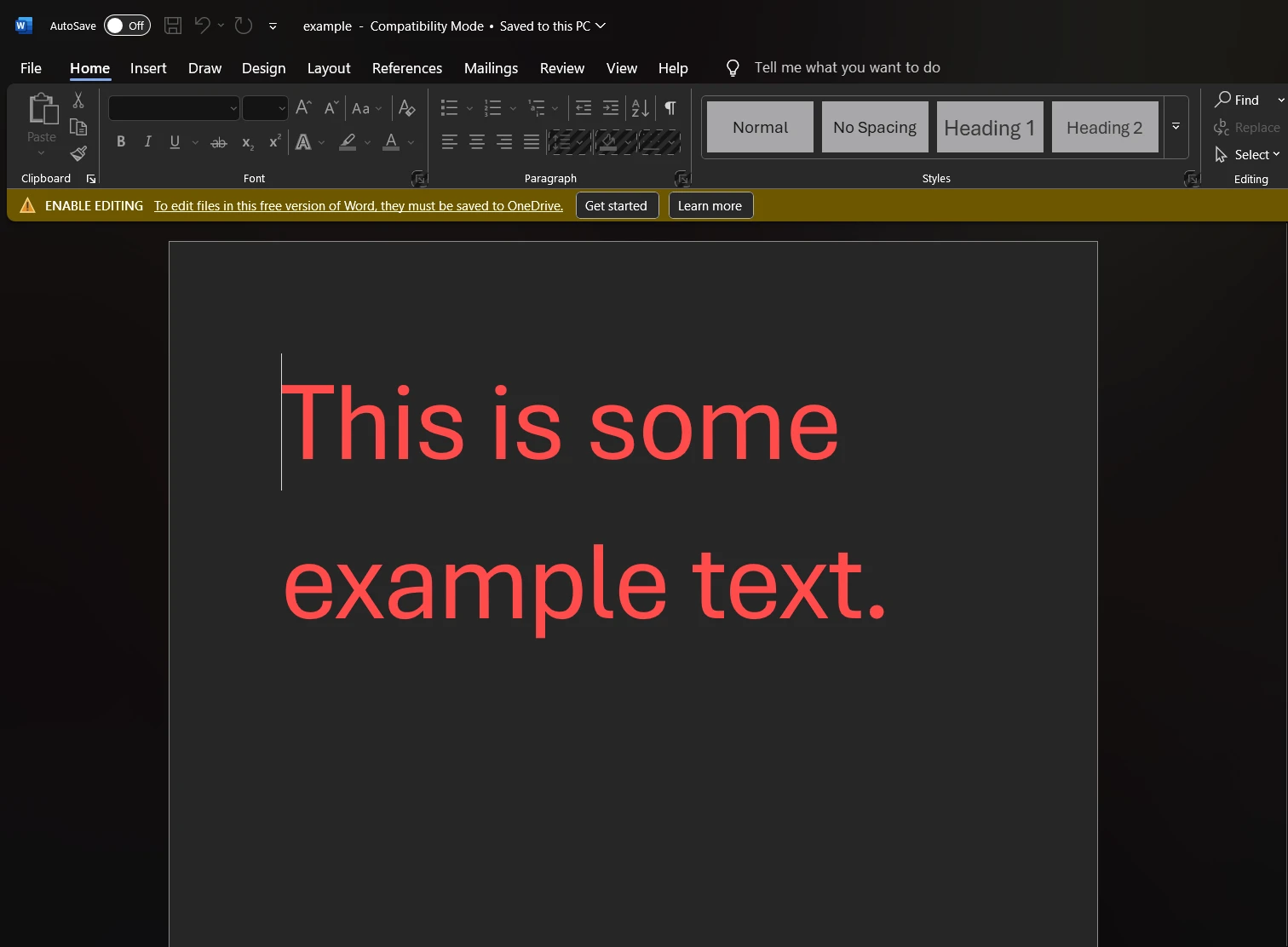This screenshot has width=1288, height=947.
Task: Open the save to OneDrive link
Action: (x=358, y=206)
